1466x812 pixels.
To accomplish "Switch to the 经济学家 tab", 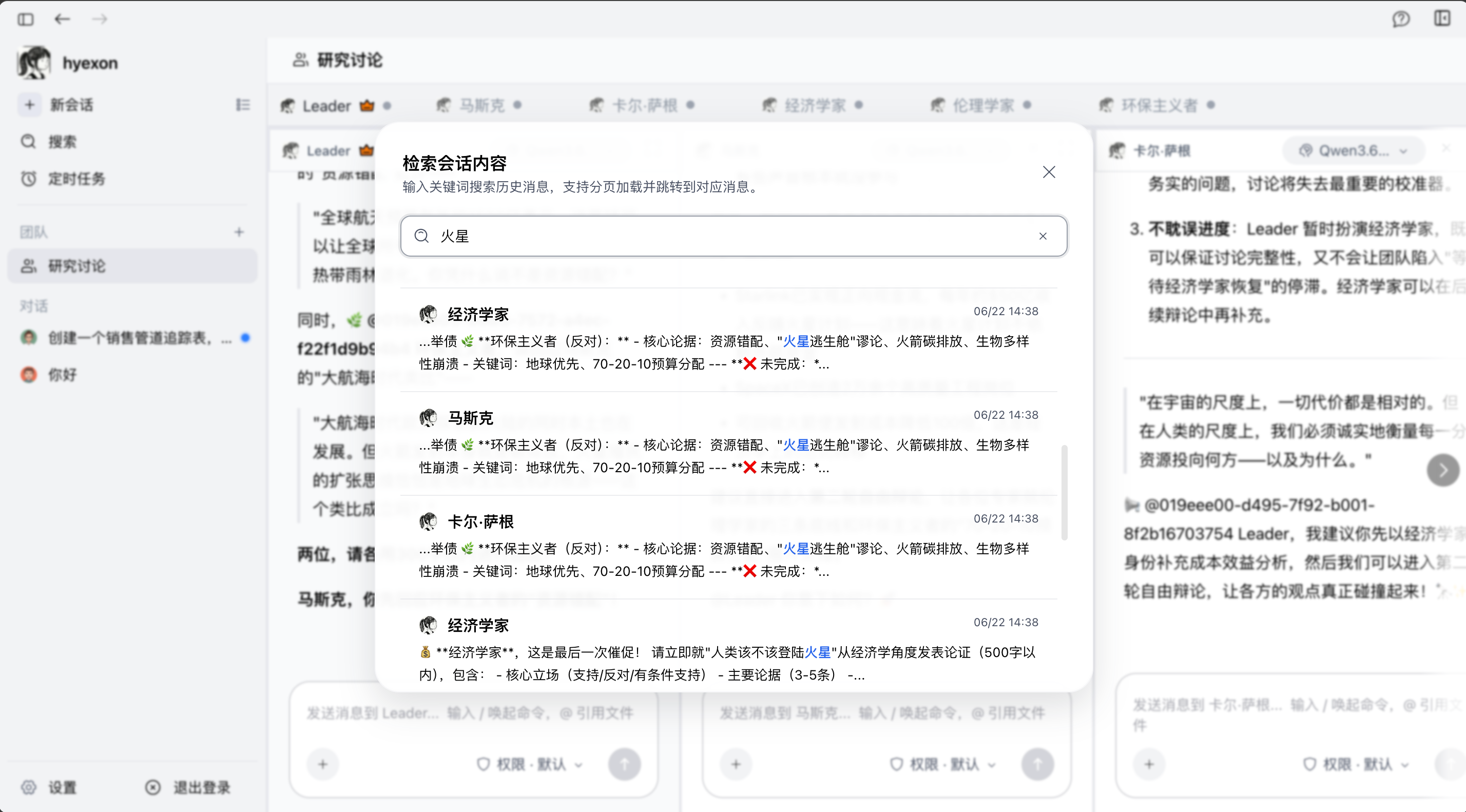I will click(x=813, y=105).
